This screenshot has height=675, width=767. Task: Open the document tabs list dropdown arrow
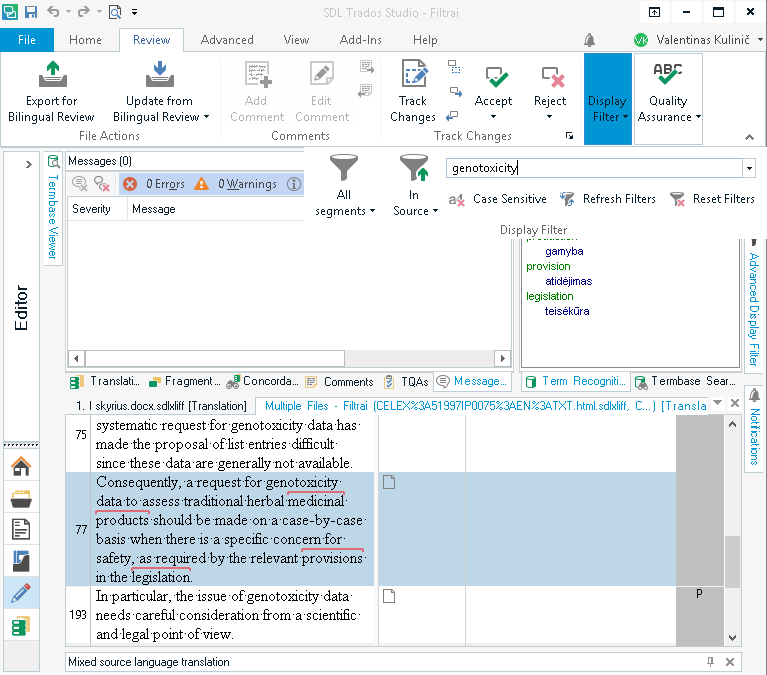pyautogui.click(x=718, y=403)
